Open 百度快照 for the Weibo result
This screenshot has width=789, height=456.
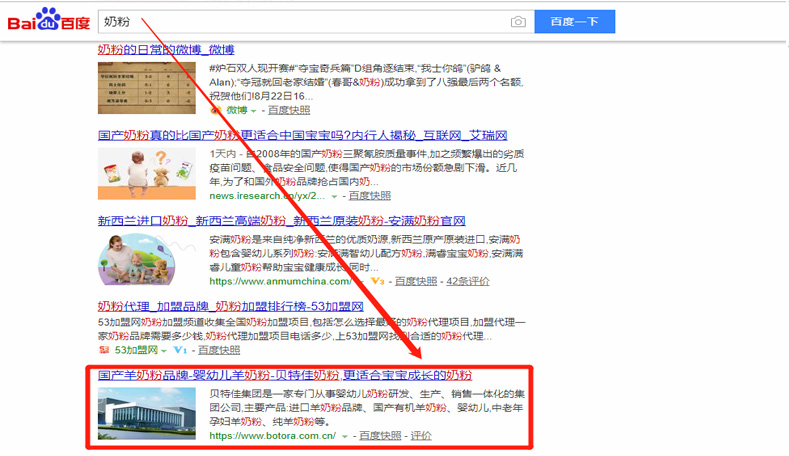pyautogui.click(x=289, y=110)
